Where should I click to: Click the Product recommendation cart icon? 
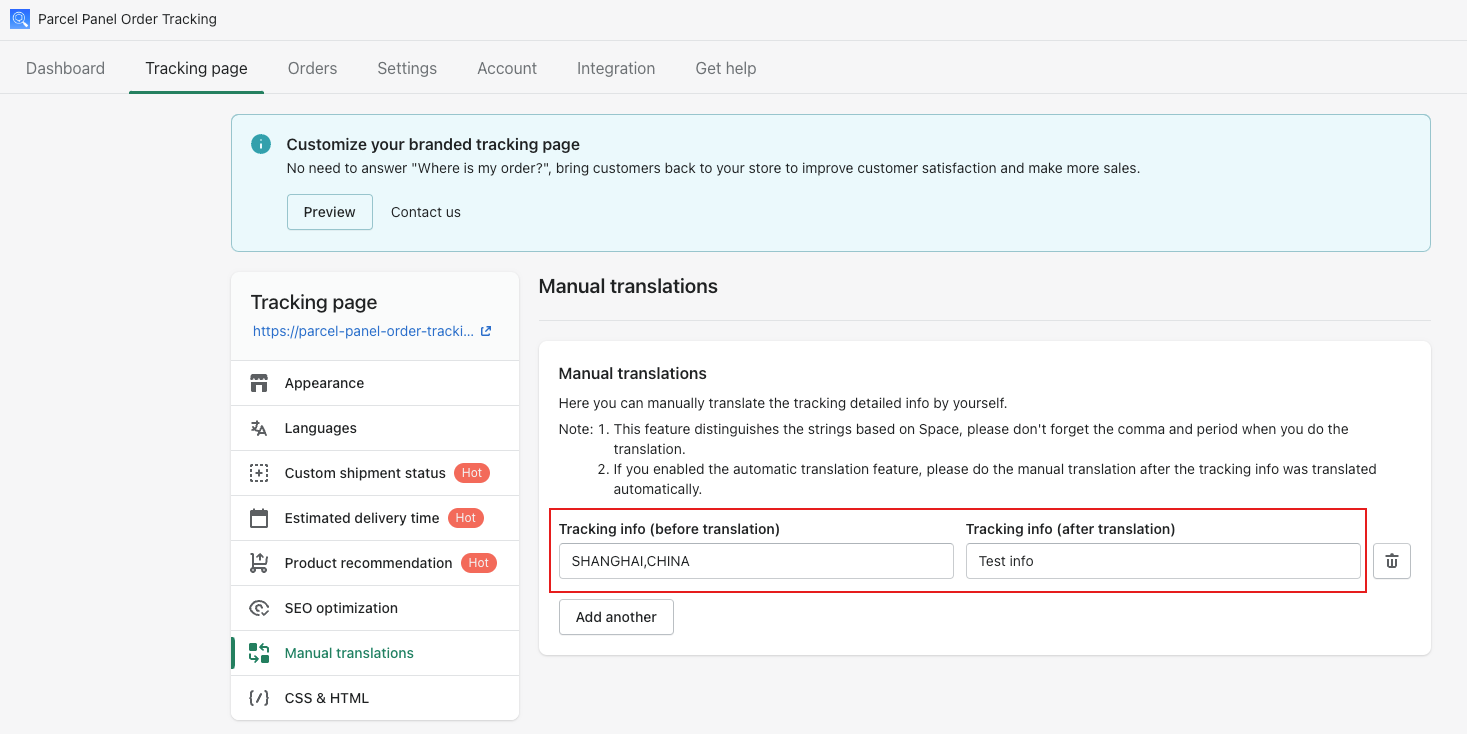pos(259,563)
